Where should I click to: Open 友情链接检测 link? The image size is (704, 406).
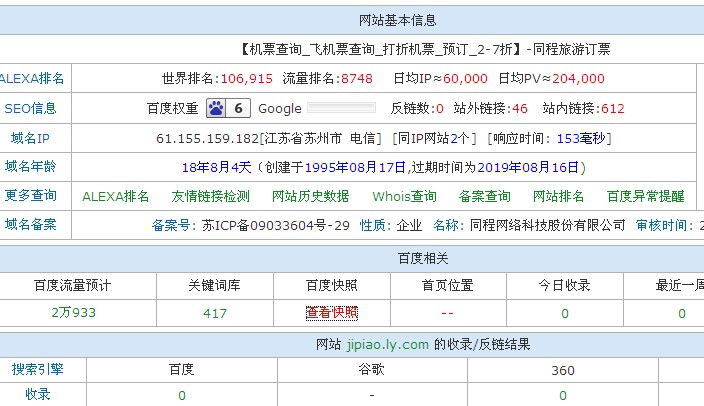click(210, 196)
